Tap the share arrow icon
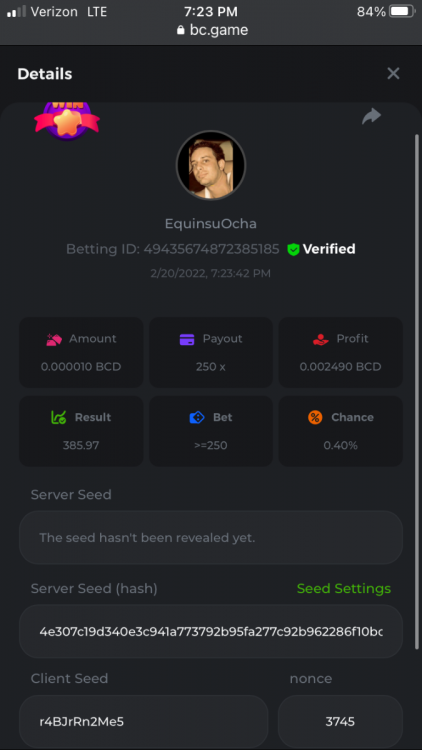 371,116
